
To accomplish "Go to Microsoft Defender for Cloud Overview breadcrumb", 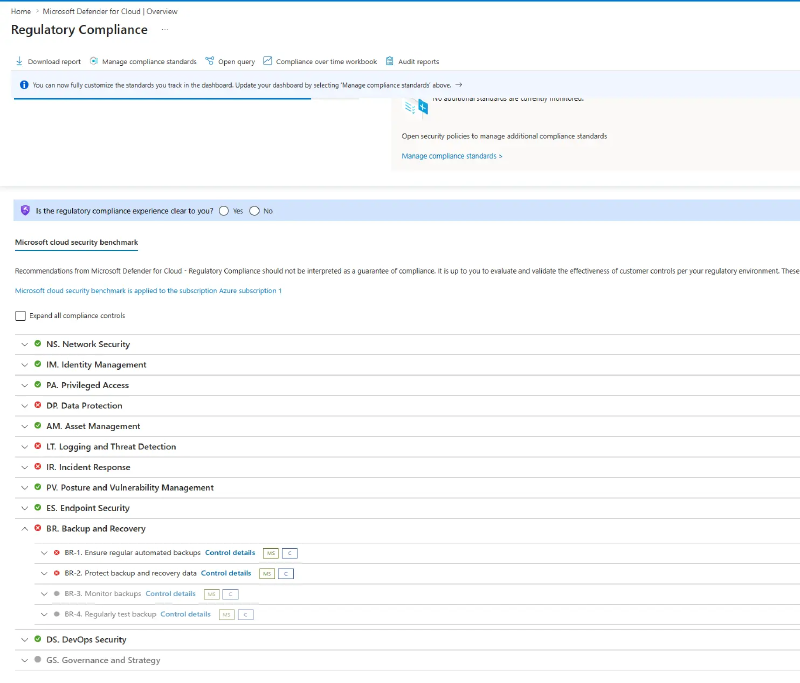I will [x=110, y=11].
